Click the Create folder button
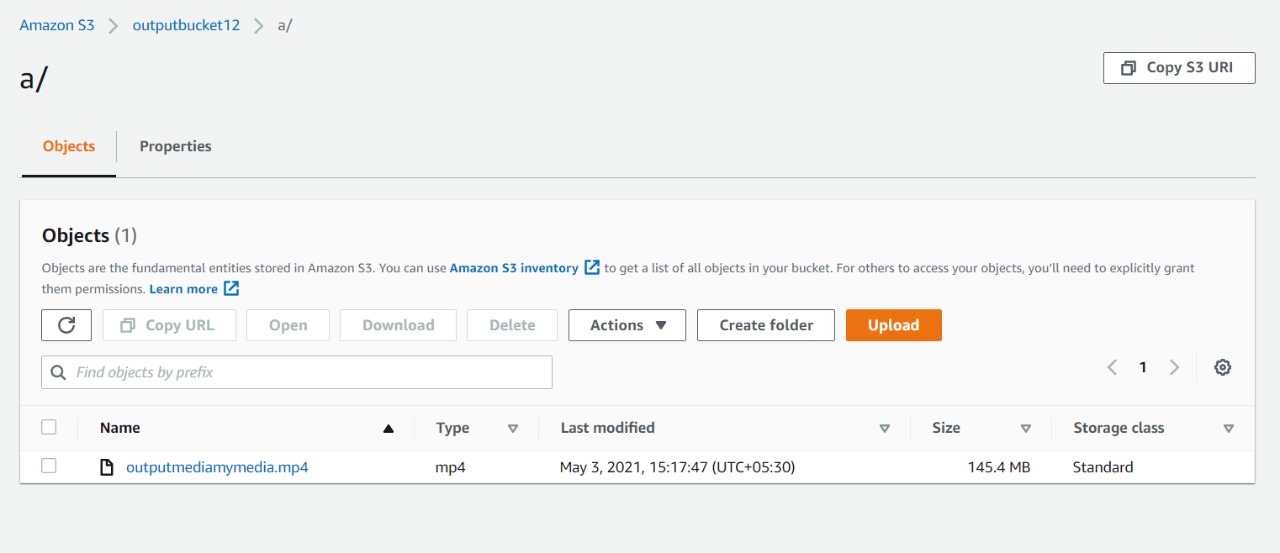 (x=766, y=325)
